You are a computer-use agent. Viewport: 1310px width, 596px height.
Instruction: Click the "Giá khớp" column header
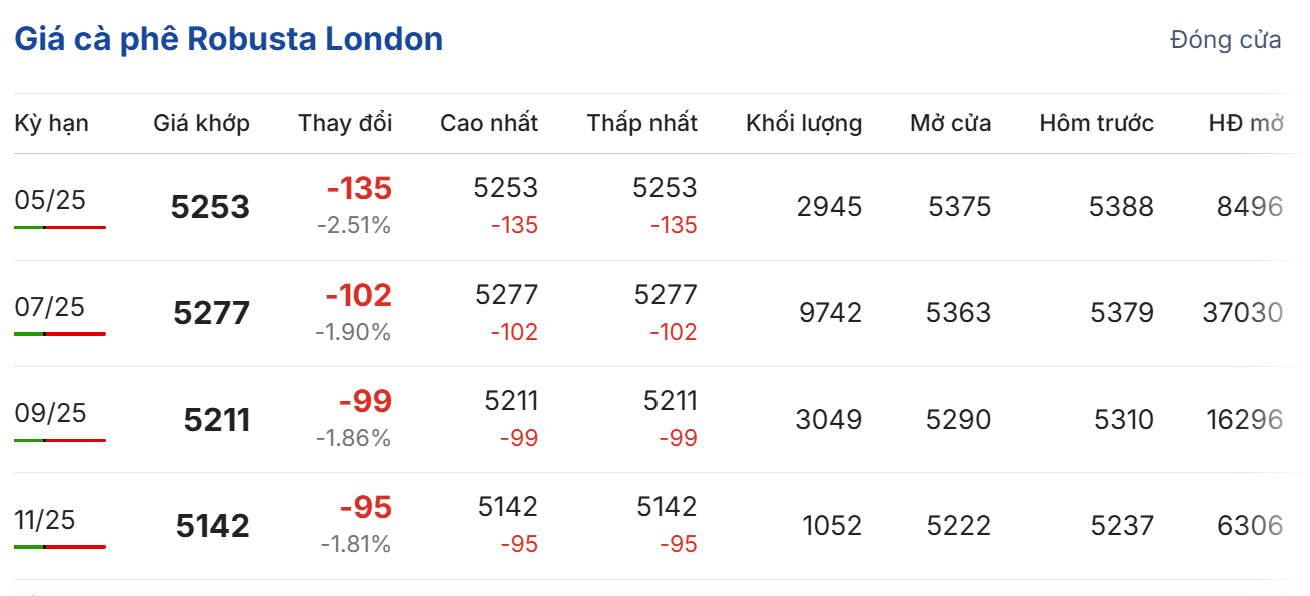tap(201, 123)
